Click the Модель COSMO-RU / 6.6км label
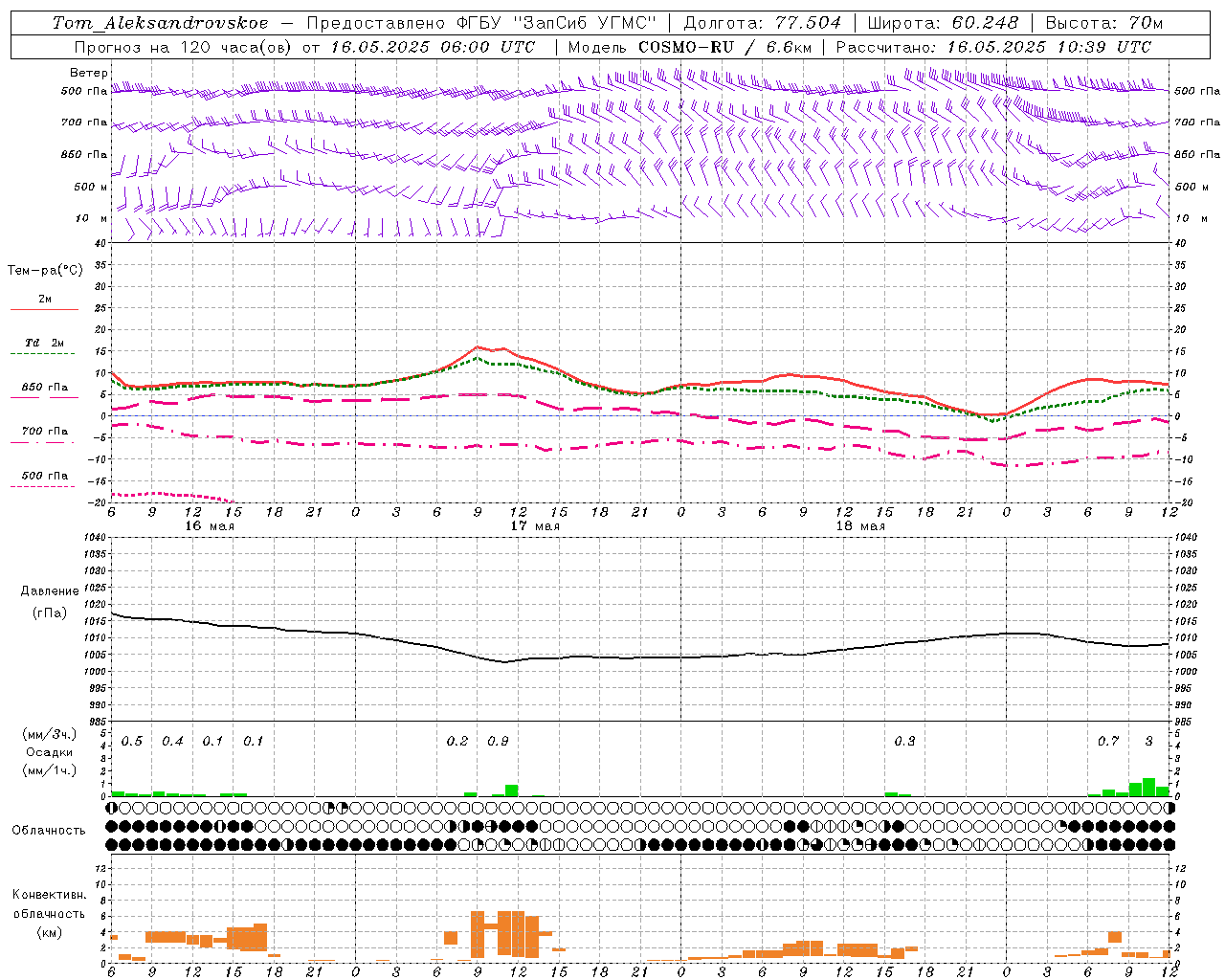 pyautogui.click(x=688, y=47)
